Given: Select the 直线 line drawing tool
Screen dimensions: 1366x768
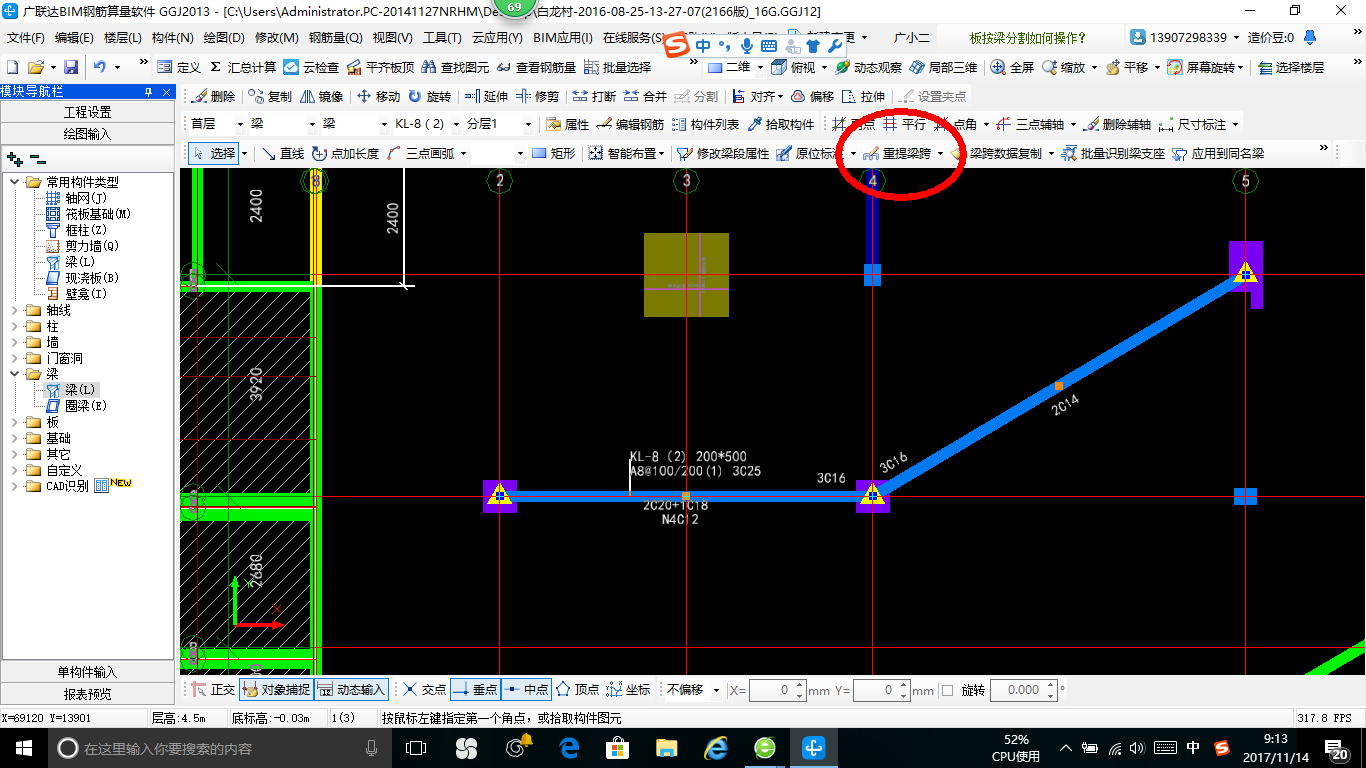Looking at the screenshot, I should tap(282, 154).
